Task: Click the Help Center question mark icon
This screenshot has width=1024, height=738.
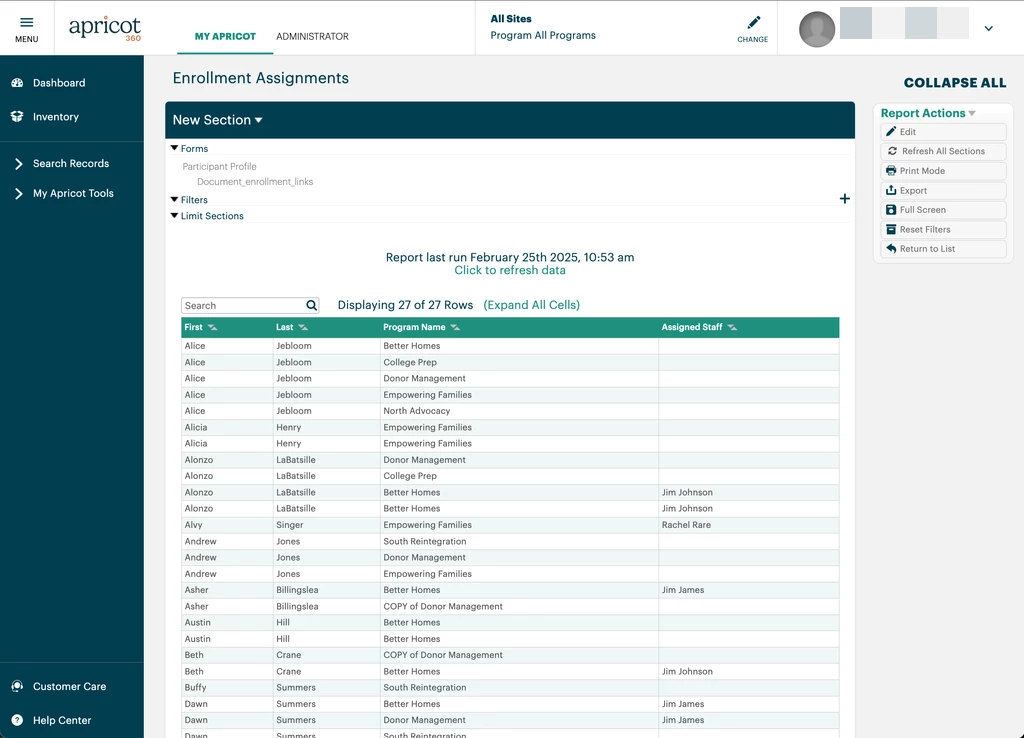Action: pyautogui.click(x=18, y=720)
